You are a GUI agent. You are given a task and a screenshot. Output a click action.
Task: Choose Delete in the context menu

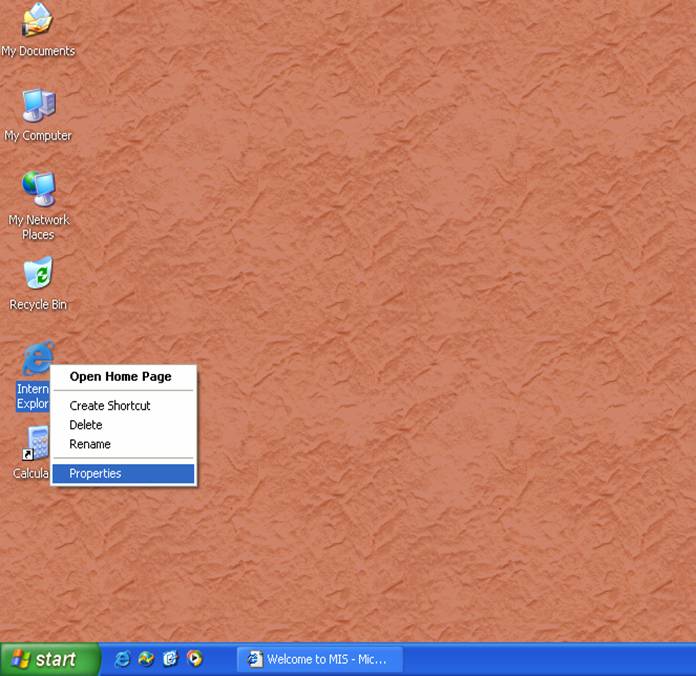(86, 425)
